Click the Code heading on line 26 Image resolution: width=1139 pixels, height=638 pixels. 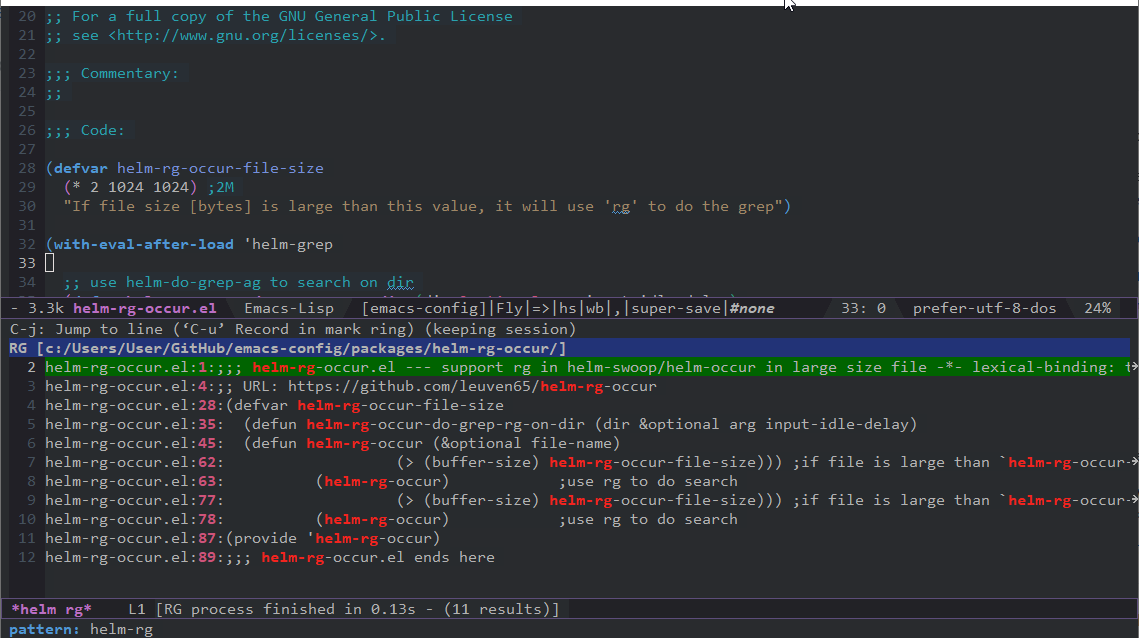(102, 130)
